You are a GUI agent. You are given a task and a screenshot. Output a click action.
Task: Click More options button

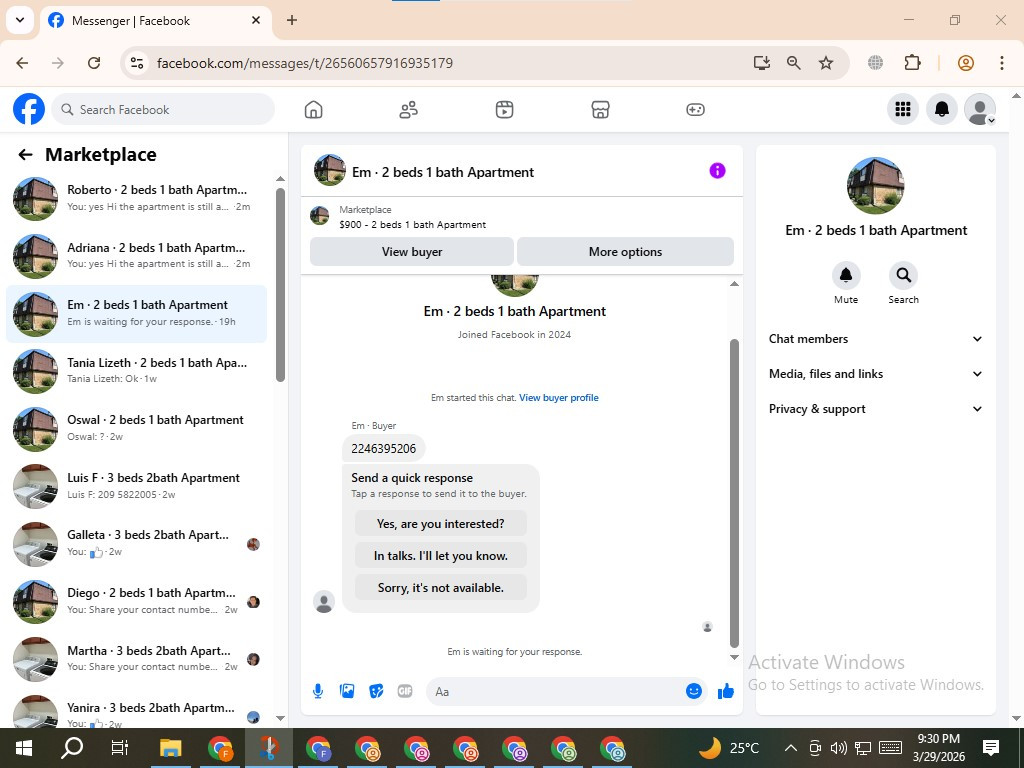[625, 251]
